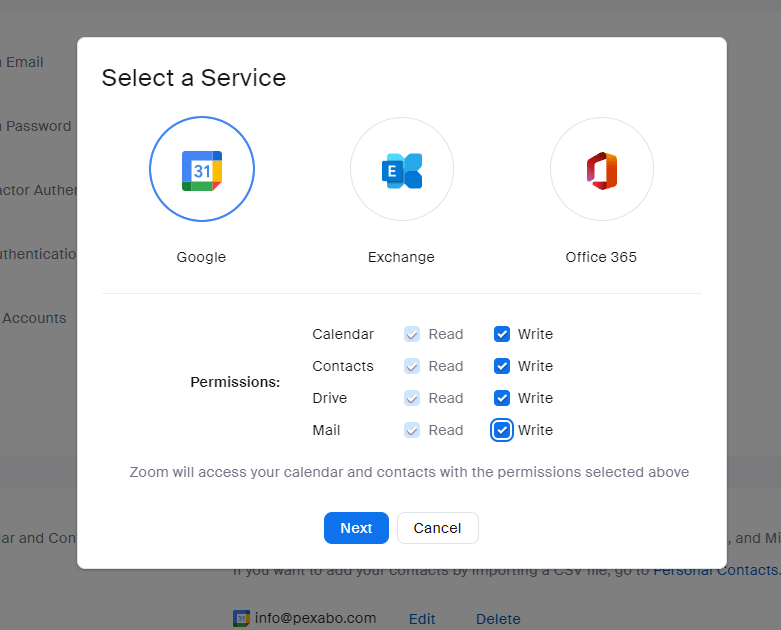
Task: Delete the info@pexabo.com account
Action: 498,619
